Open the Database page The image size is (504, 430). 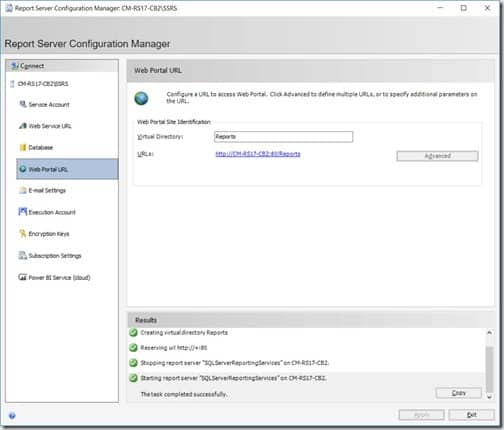[x=41, y=147]
